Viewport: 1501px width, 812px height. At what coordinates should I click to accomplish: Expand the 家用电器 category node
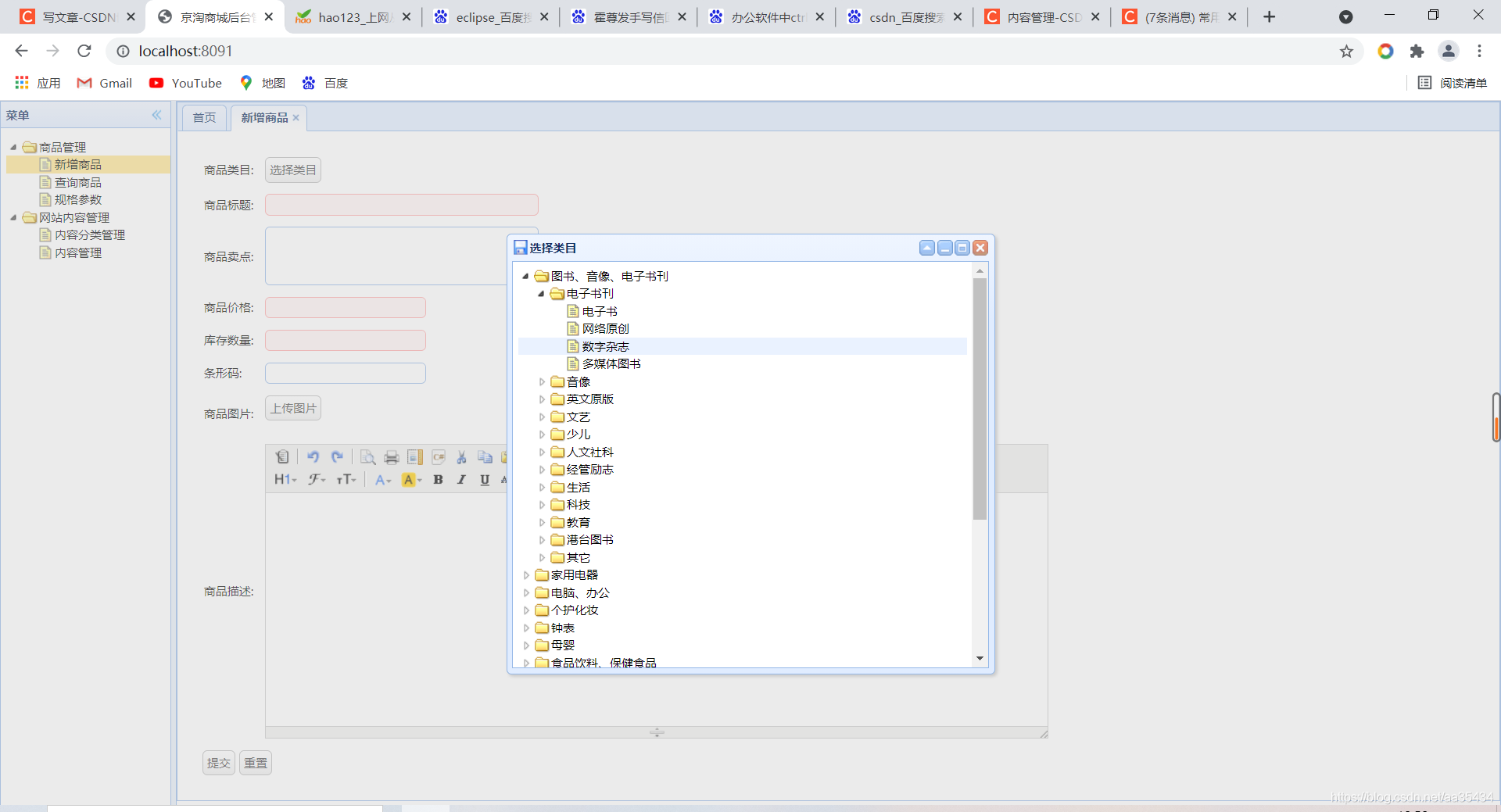point(526,575)
